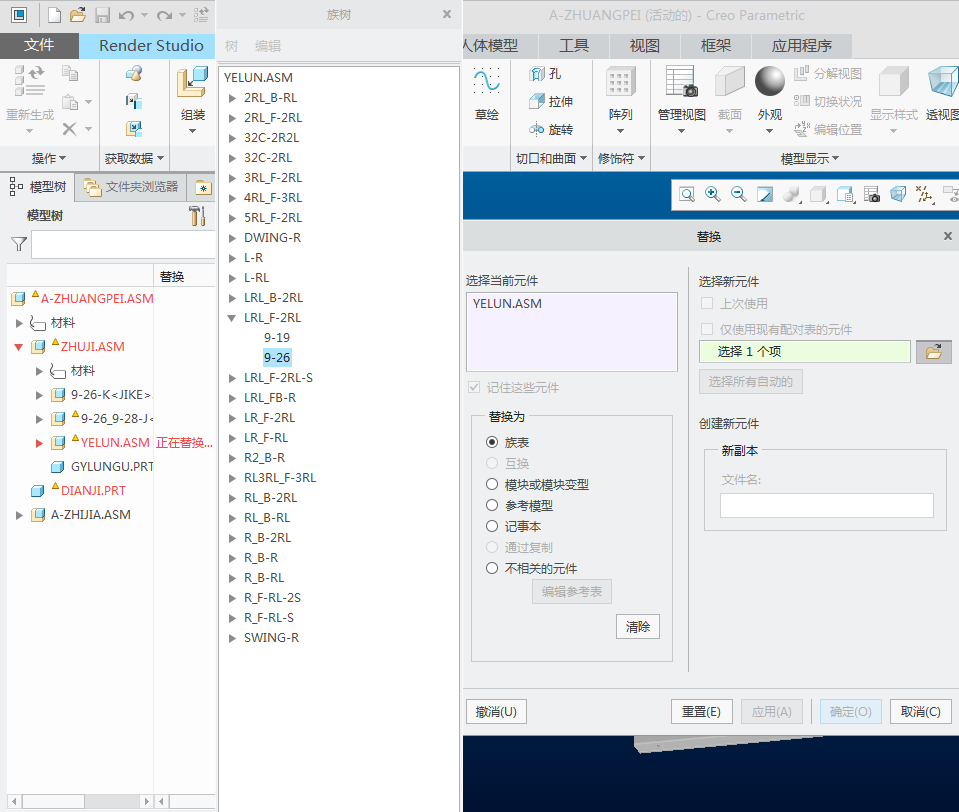The width and height of the screenshot is (959, 812).
Task: Click the 重置(E) button
Action: coord(702,712)
